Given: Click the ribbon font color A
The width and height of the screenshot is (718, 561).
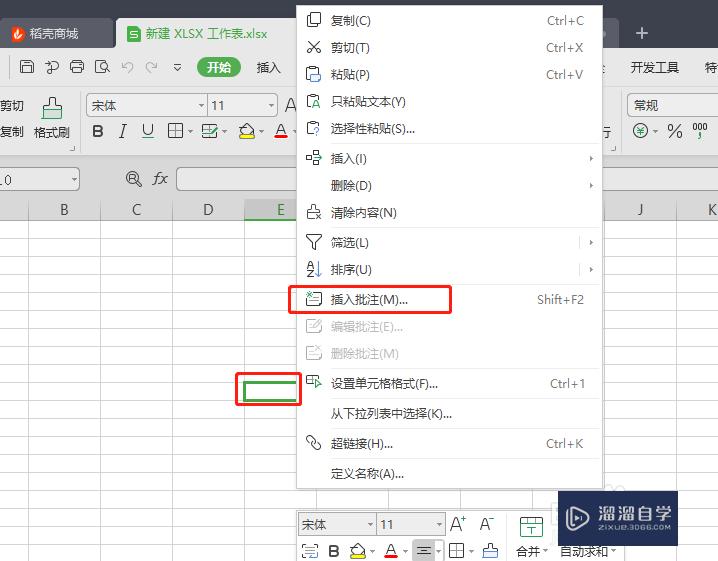Looking at the screenshot, I should 281,131.
